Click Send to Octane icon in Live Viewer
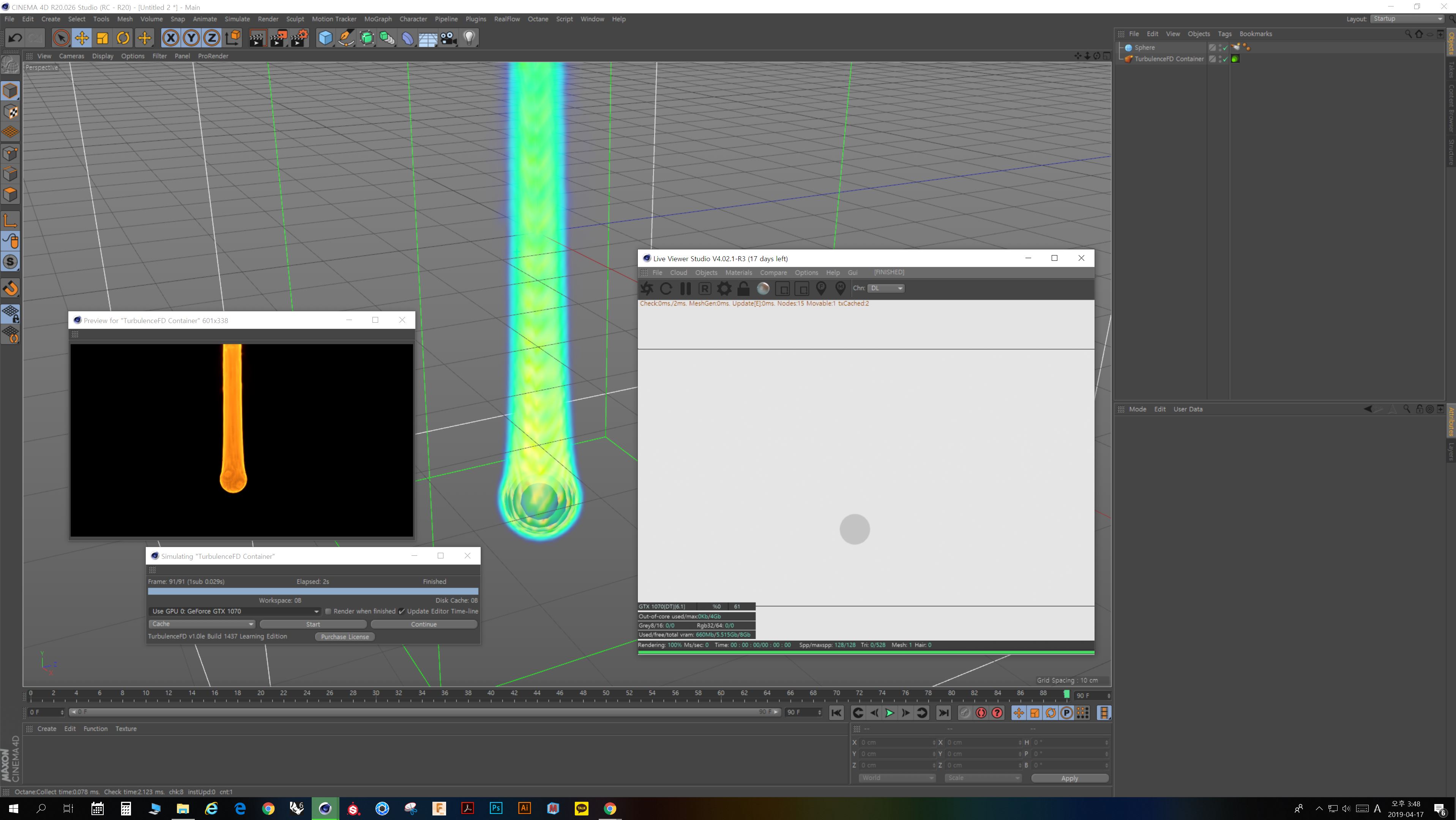The height and width of the screenshot is (820, 1456). tap(647, 289)
